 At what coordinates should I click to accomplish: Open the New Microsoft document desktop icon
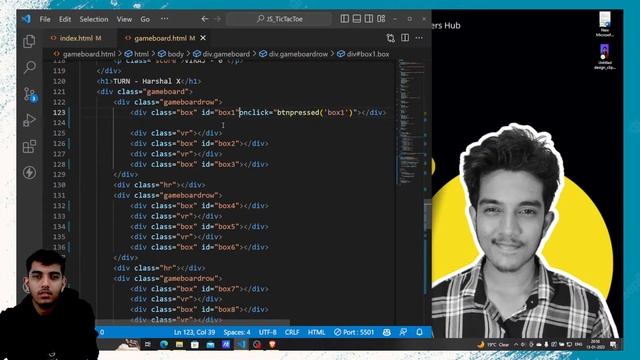point(605,24)
